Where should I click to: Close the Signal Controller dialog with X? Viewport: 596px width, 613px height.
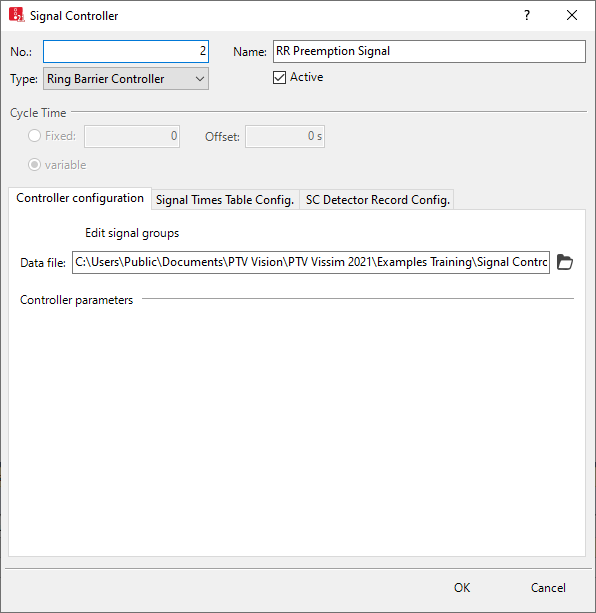coord(572,15)
